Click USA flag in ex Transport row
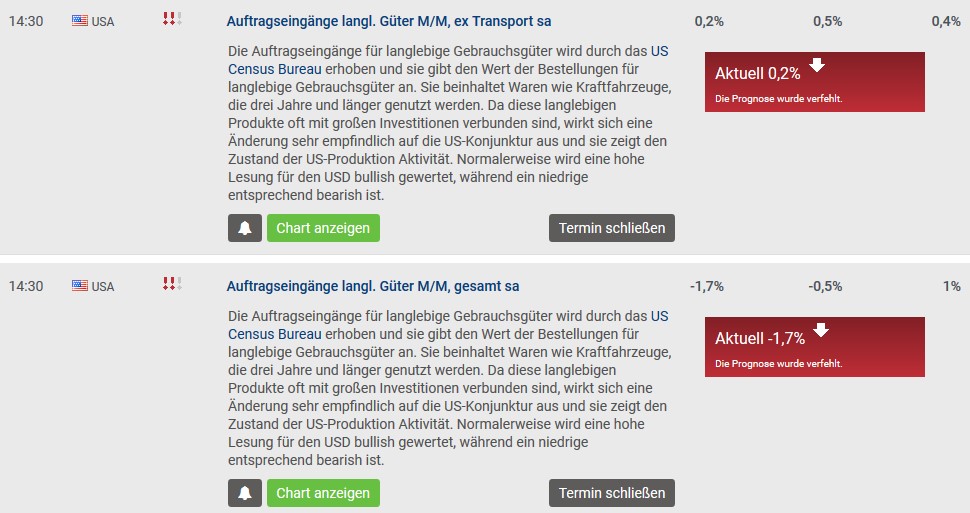Image resolution: width=970 pixels, height=513 pixels. [x=80, y=21]
